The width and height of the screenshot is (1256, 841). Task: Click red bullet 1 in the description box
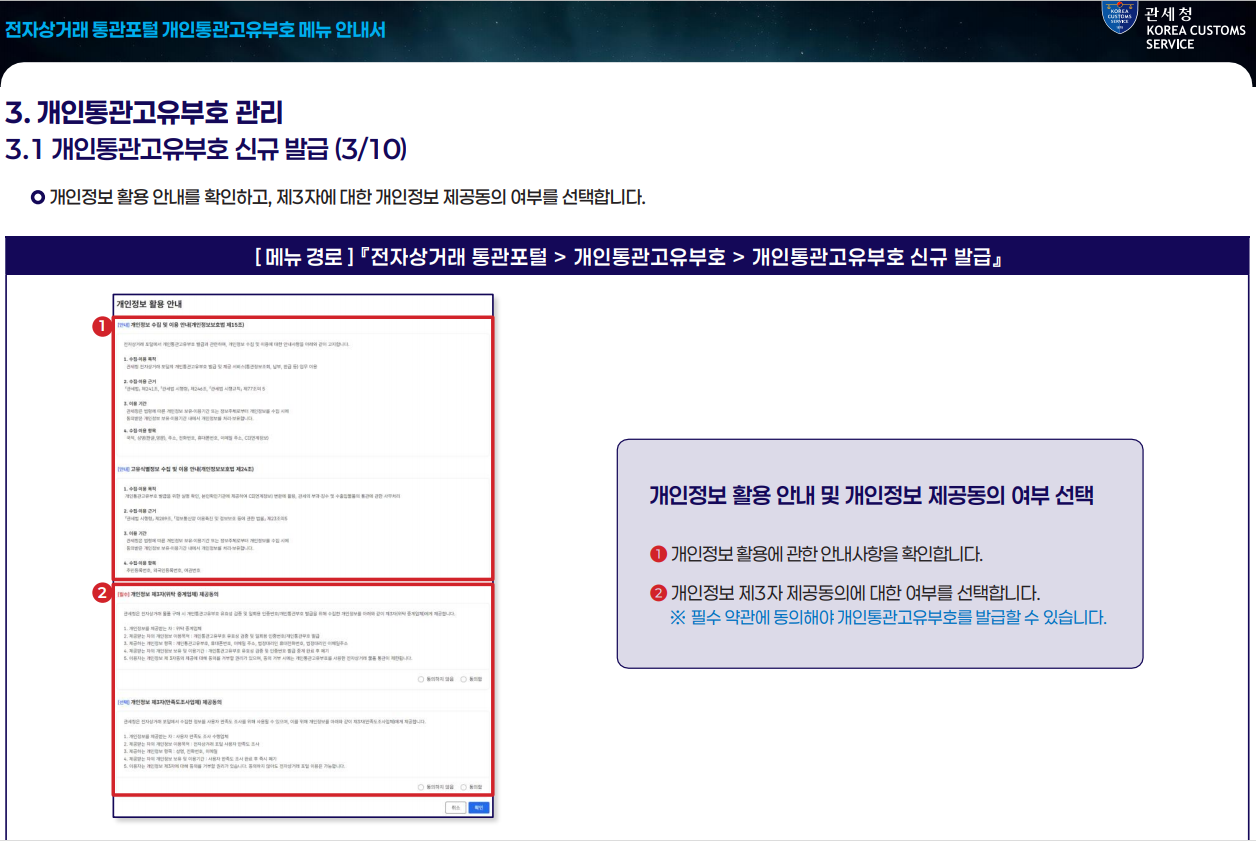click(x=658, y=553)
